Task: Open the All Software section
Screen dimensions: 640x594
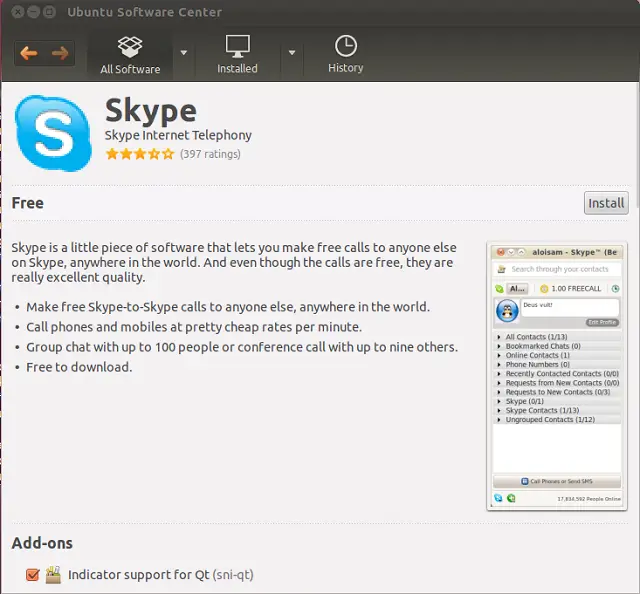Action: 130,56
